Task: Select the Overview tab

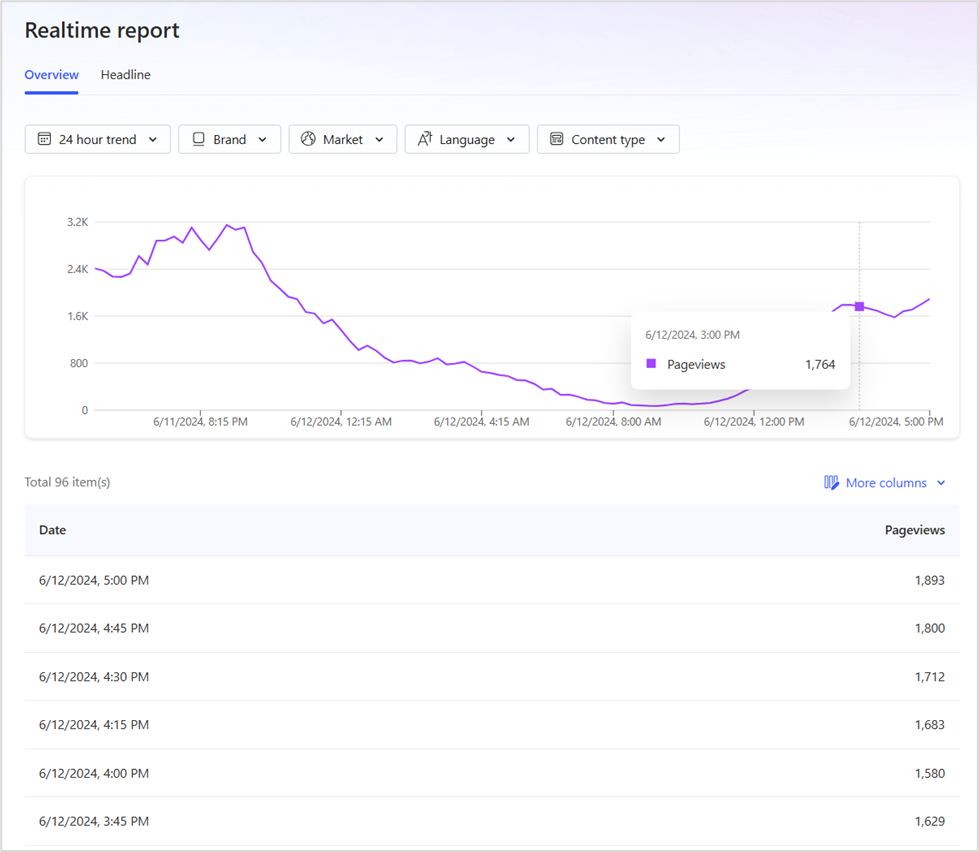Action: [x=51, y=74]
